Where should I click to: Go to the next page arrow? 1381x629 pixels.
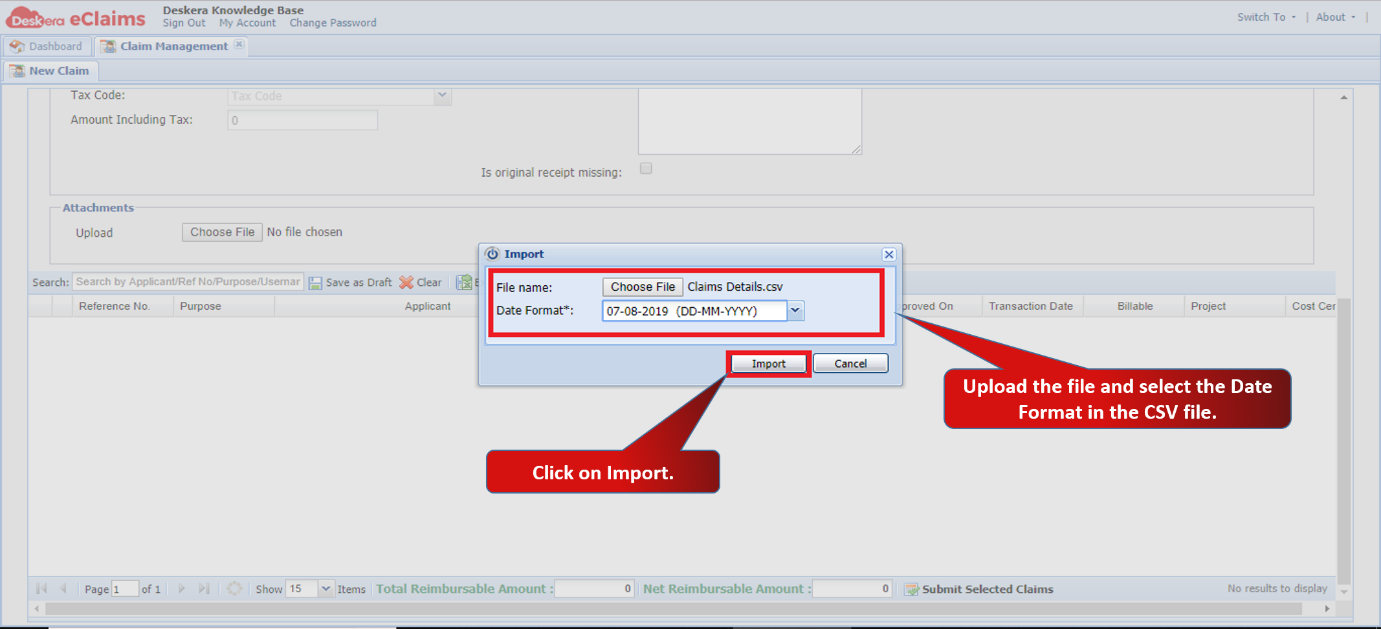(x=182, y=589)
